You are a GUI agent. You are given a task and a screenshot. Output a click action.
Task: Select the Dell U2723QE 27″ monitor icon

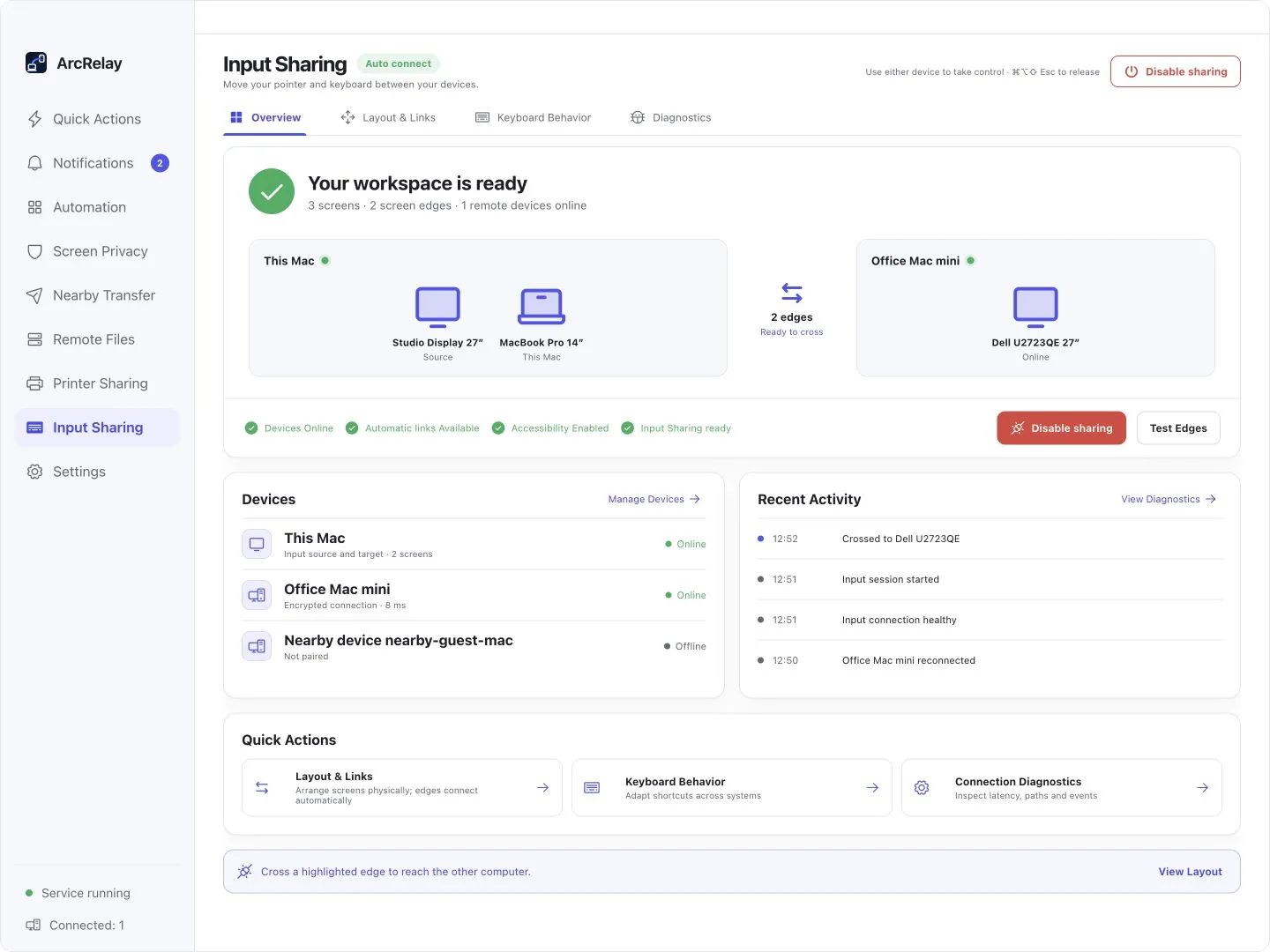click(x=1035, y=308)
